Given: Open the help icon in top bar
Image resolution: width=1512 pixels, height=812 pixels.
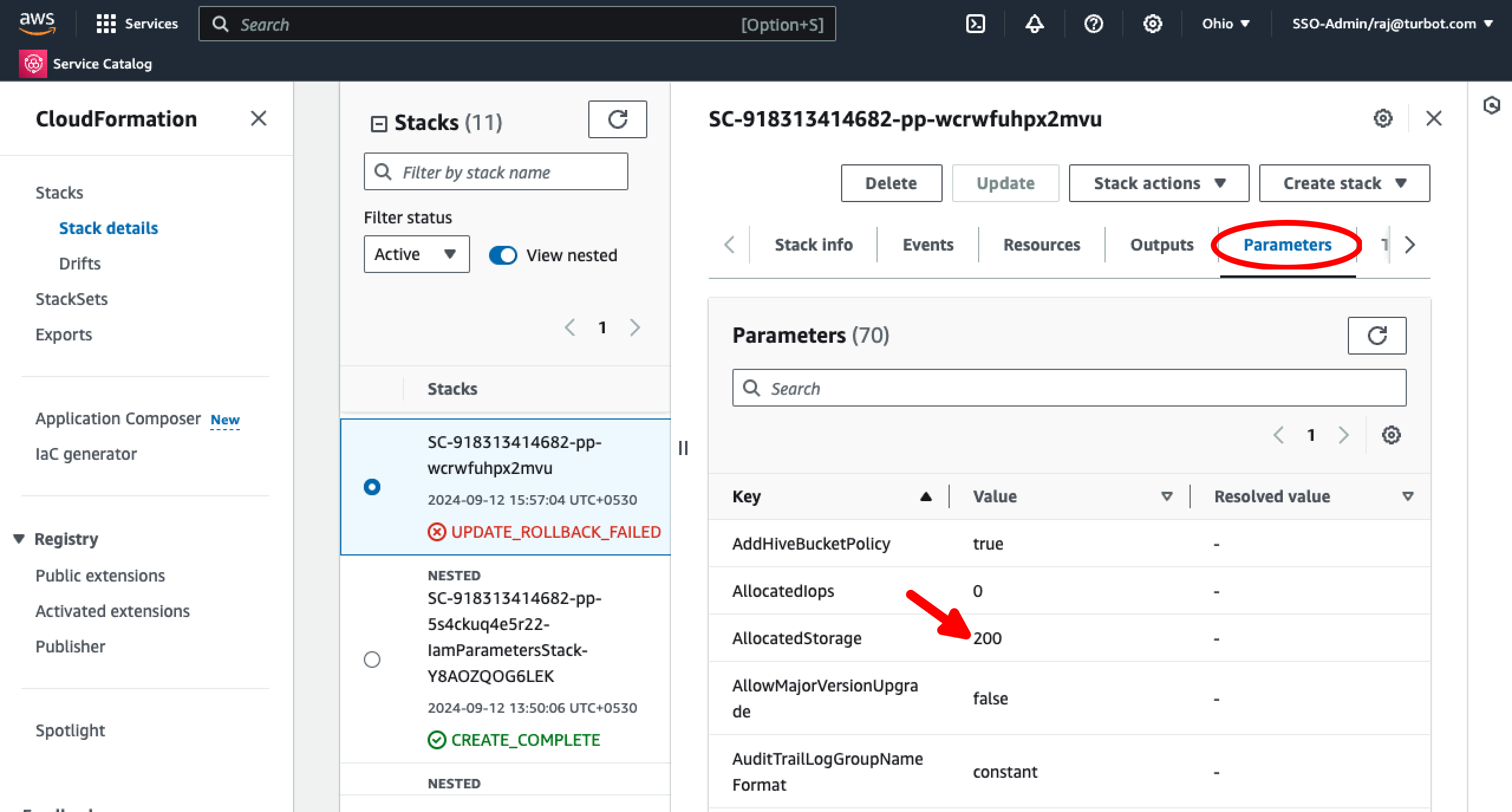Looking at the screenshot, I should pyautogui.click(x=1093, y=24).
